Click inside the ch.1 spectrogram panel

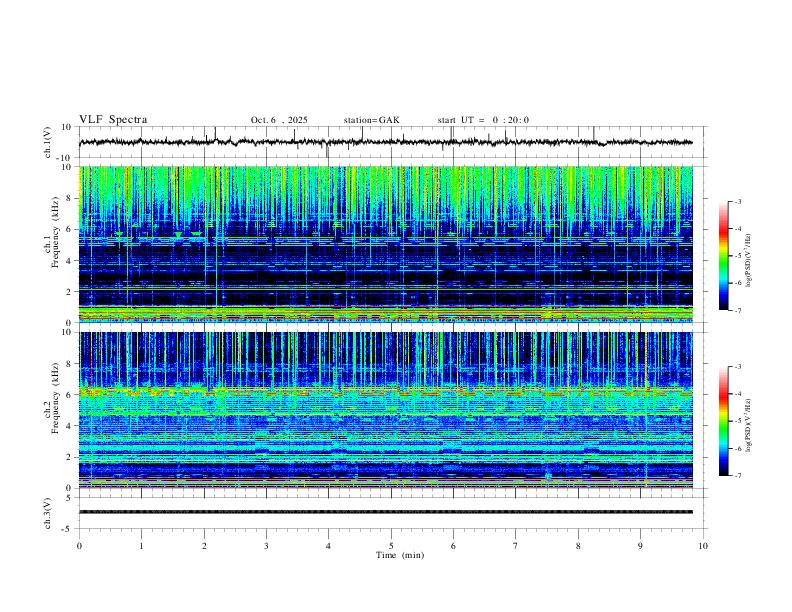click(385, 244)
